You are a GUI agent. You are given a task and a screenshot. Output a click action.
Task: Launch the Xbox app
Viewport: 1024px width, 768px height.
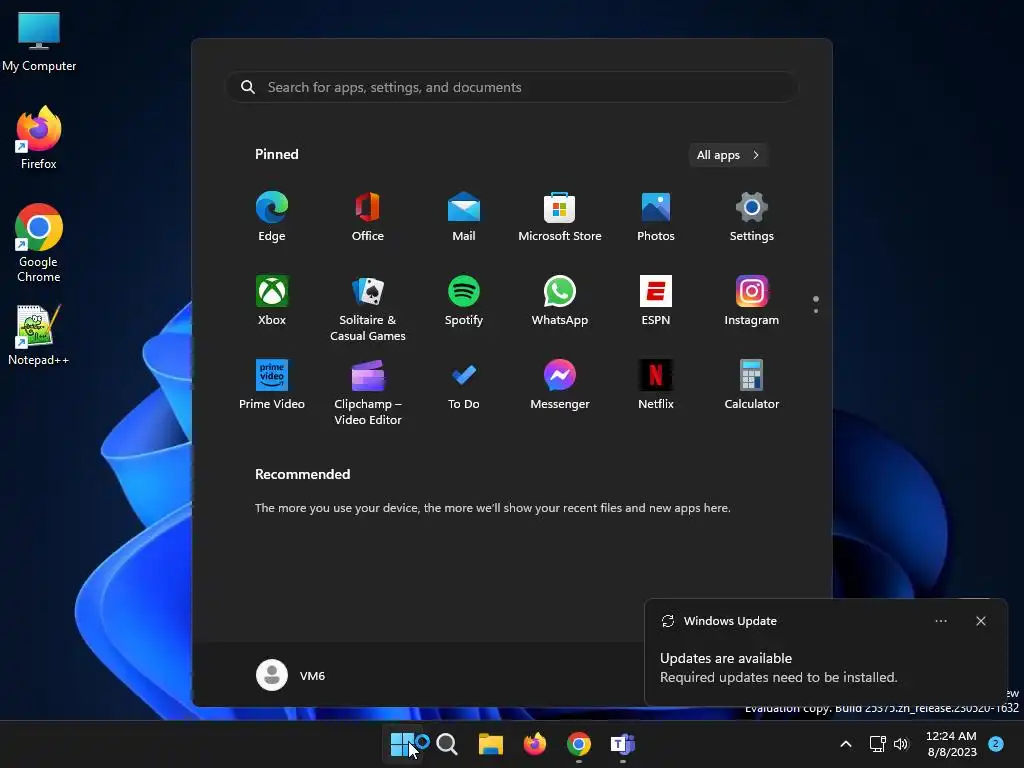pos(272,301)
